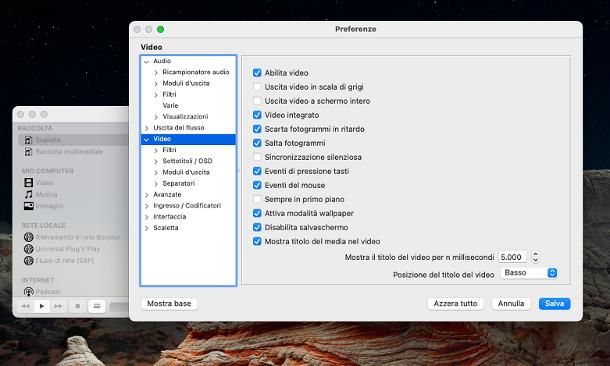Click Azzera tutto button

pos(455,303)
